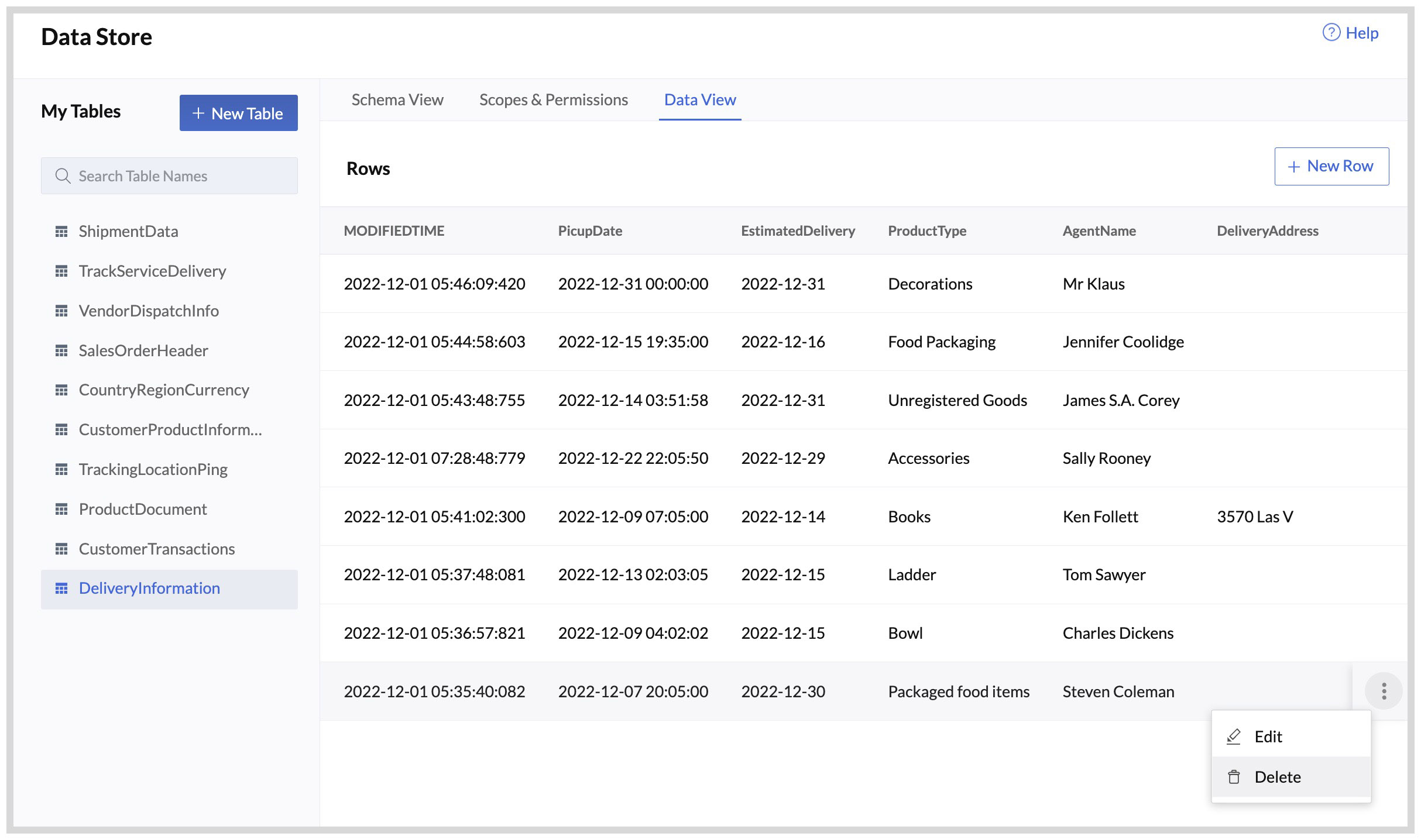Screen dimensions: 1421x840
Task: Click the table icon beside ProductDocument
Action: pyautogui.click(x=63, y=509)
